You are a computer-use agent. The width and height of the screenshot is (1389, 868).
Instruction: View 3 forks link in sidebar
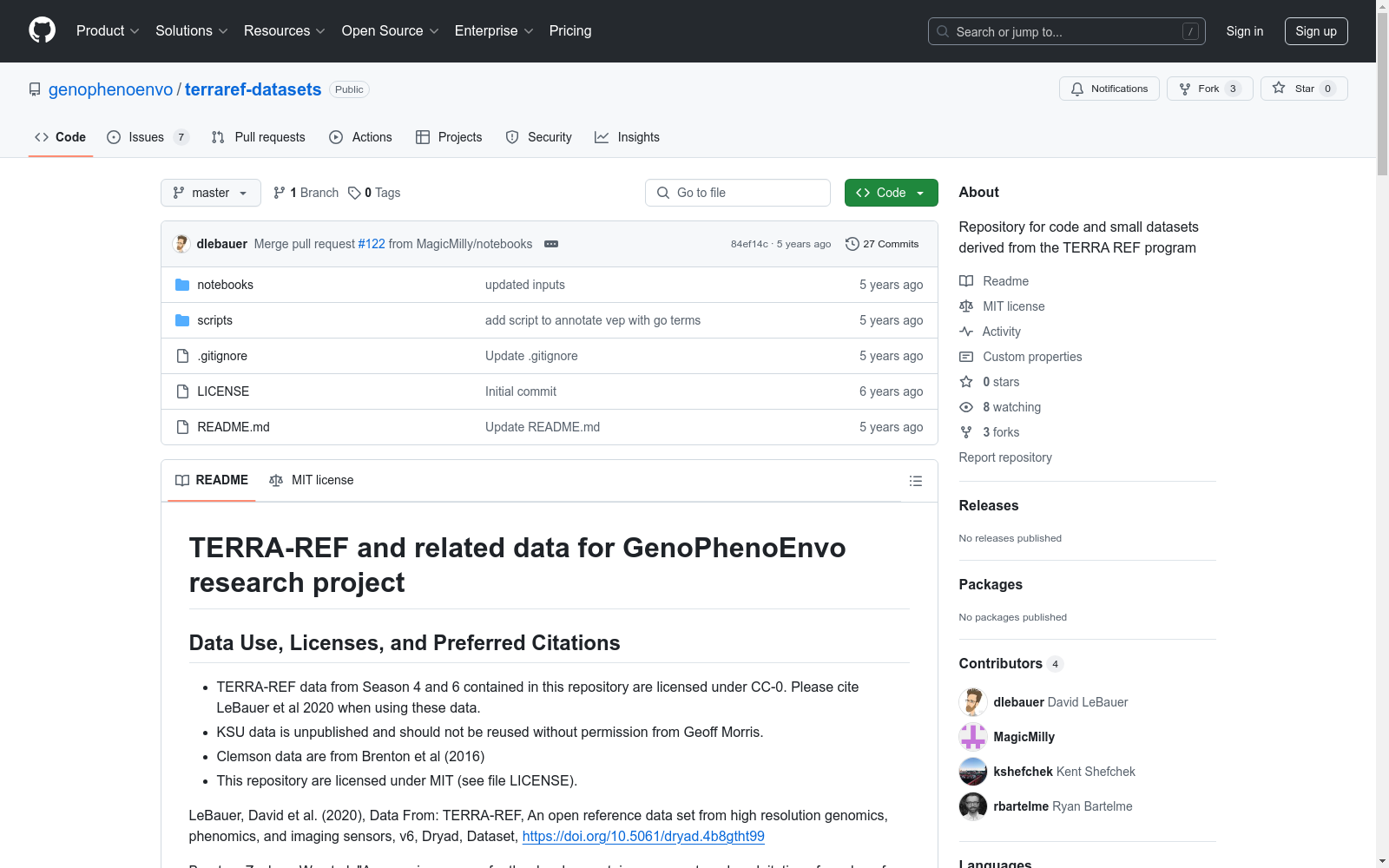point(990,432)
